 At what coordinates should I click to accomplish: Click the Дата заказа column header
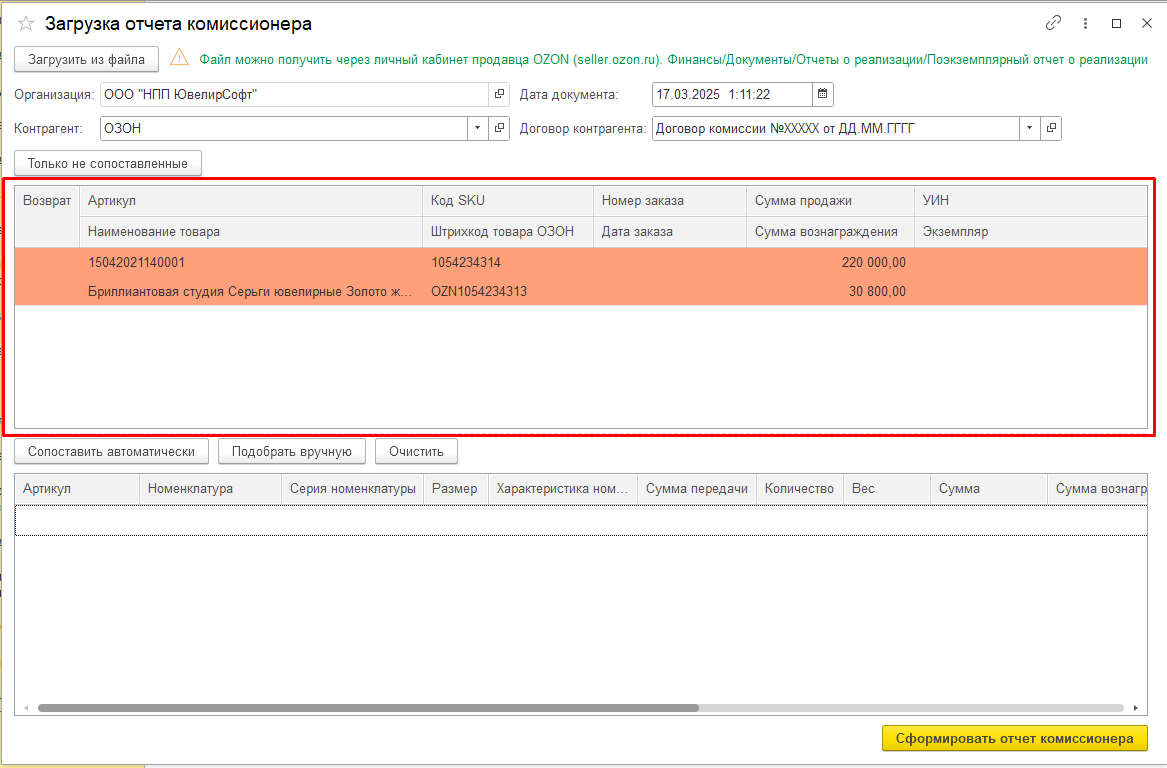(x=670, y=231)
